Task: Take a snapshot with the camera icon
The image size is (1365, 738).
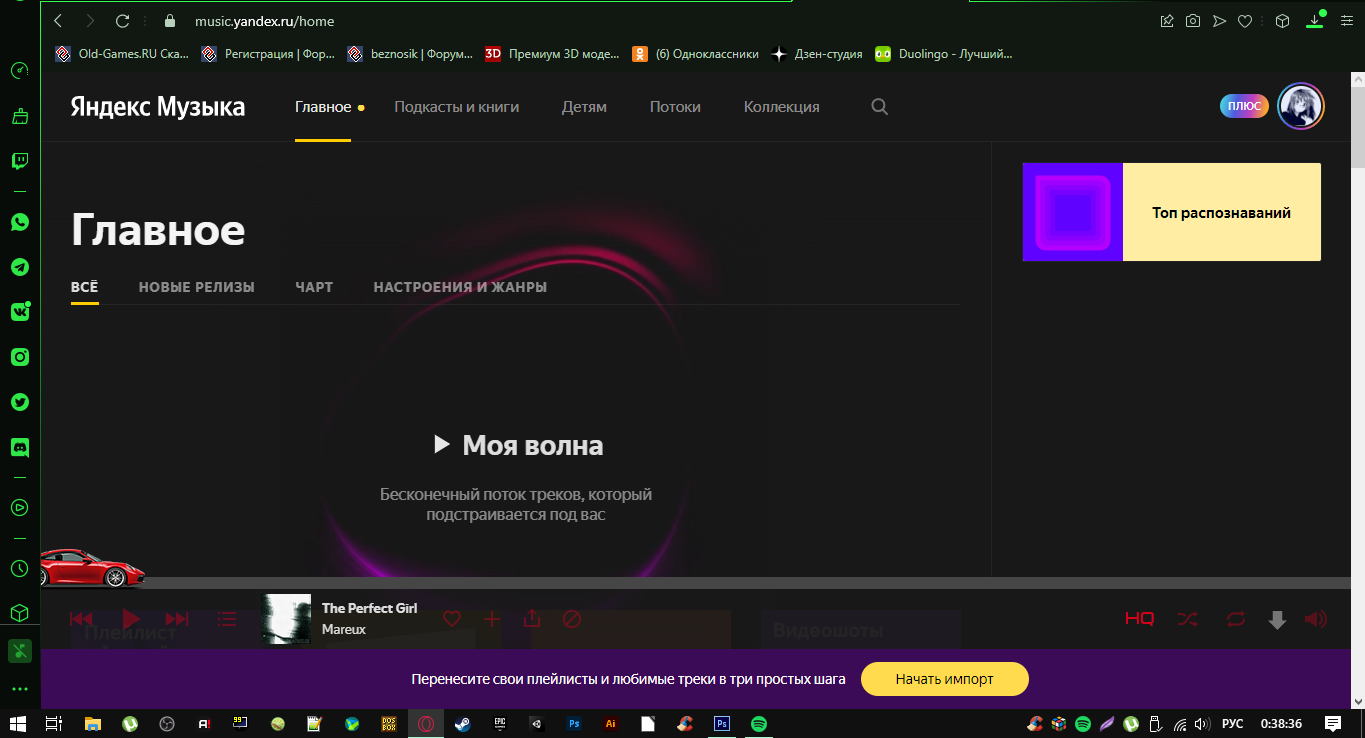Action: pos(1193,20)
